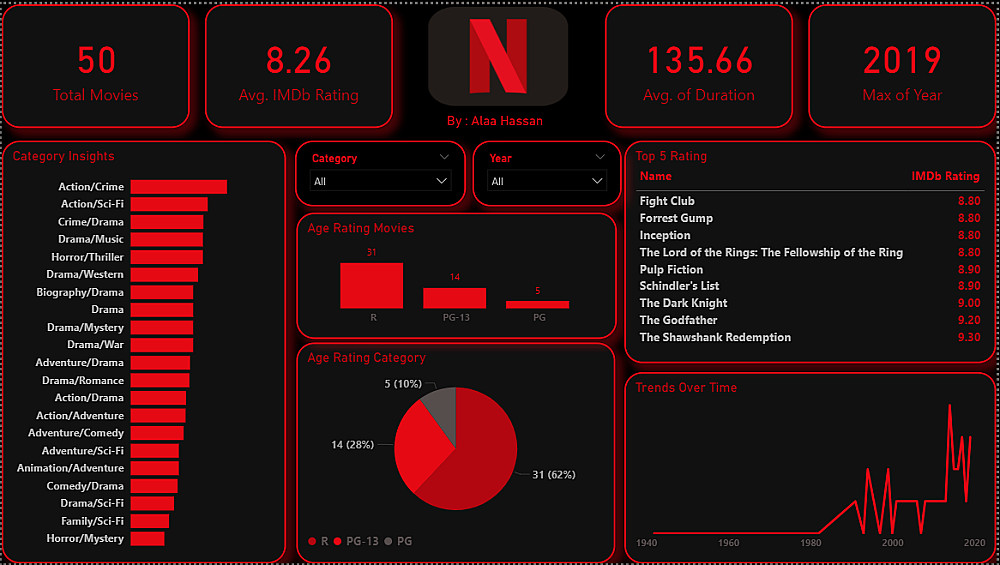Click the Age Rating Category chart title
This screenshot has height=565, width=1000.
(367, 358)
